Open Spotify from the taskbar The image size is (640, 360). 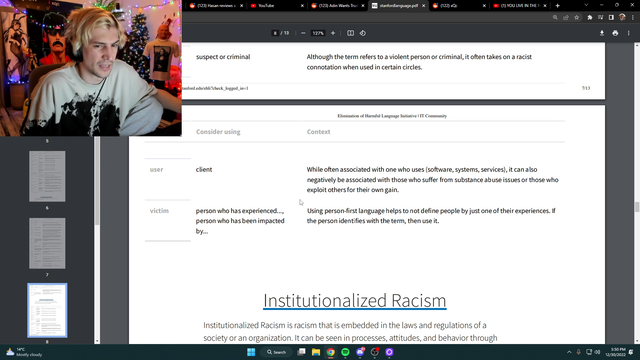[x=345, y=352]
